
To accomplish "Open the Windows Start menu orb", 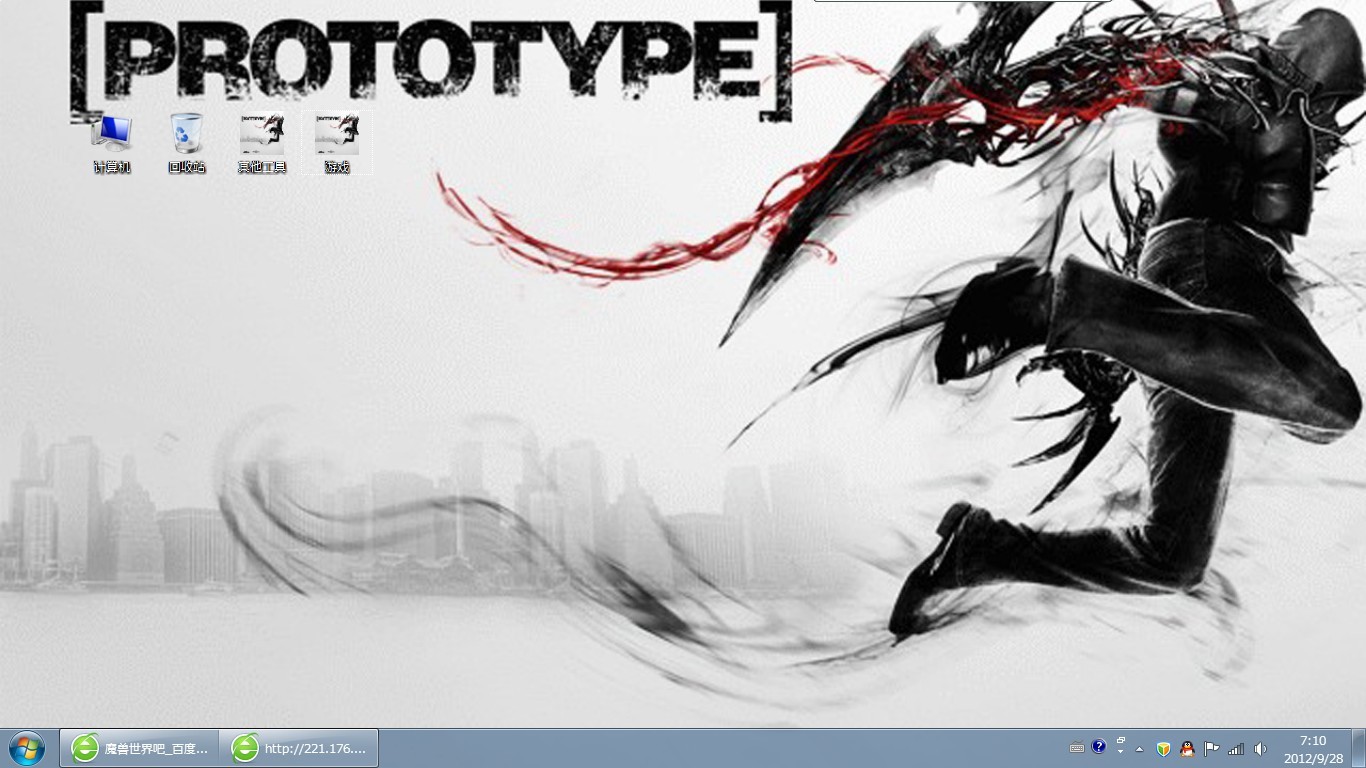I will tap(26, 748).
